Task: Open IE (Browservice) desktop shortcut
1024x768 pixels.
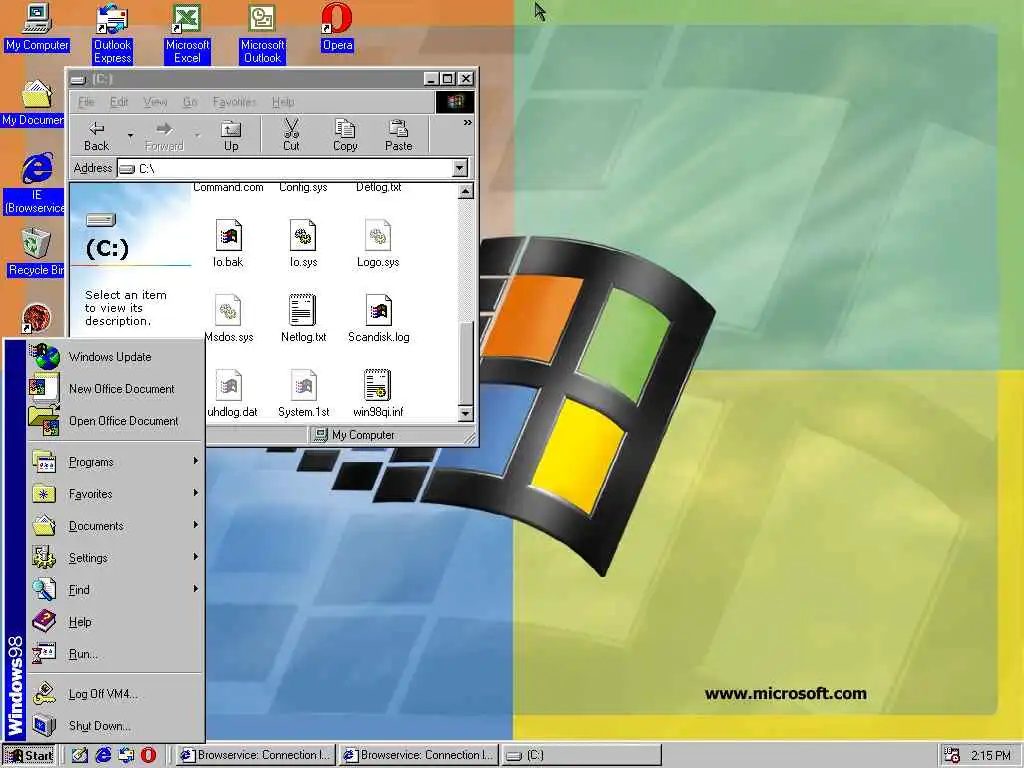Action: coord(35,183)
